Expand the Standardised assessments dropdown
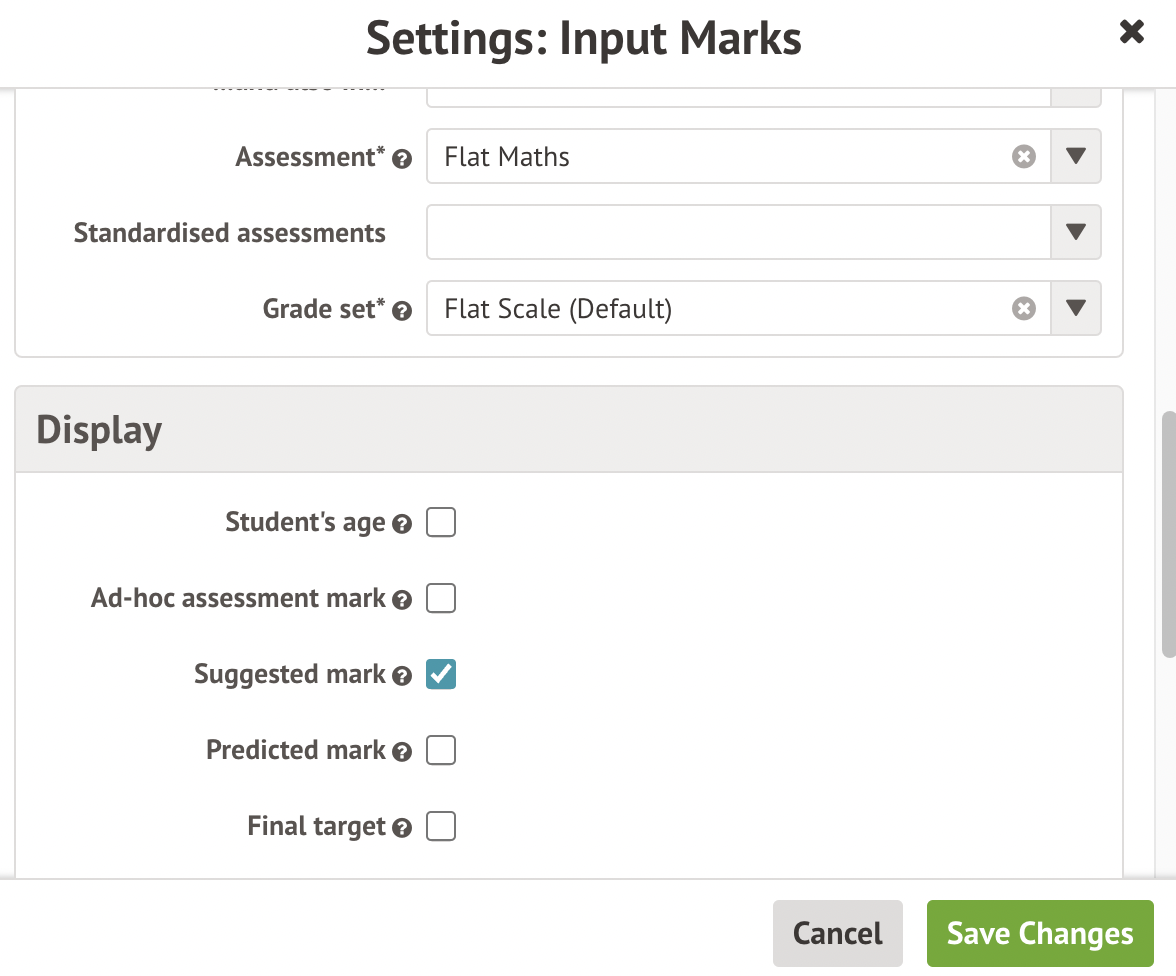Screen dimensions: 1176x976 coord(1076,233)
